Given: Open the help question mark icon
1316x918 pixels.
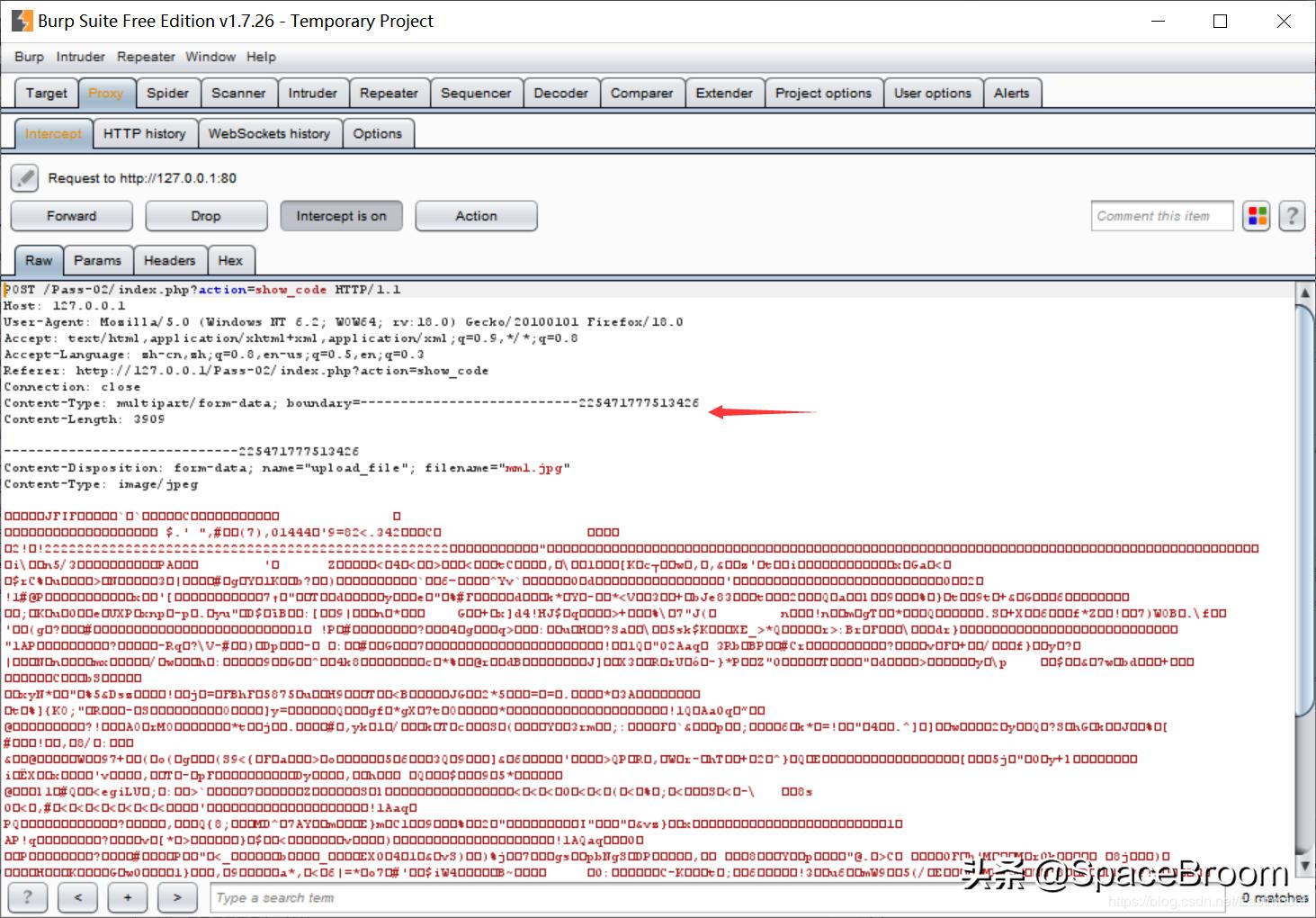Looking at the screenshot, I should click(1292, 216).
